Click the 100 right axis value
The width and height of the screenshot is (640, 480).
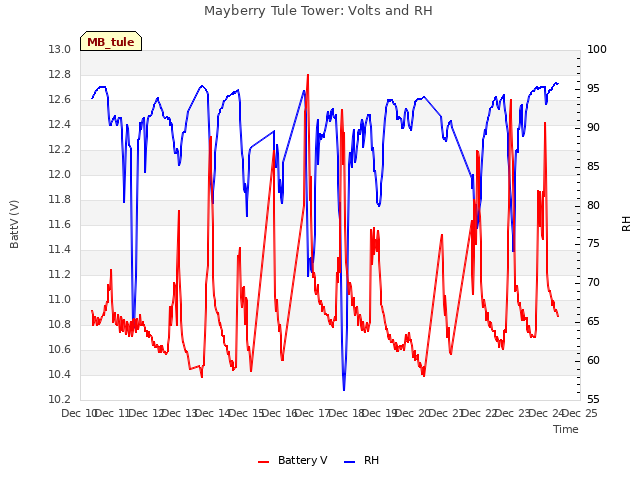pos(597,49)
